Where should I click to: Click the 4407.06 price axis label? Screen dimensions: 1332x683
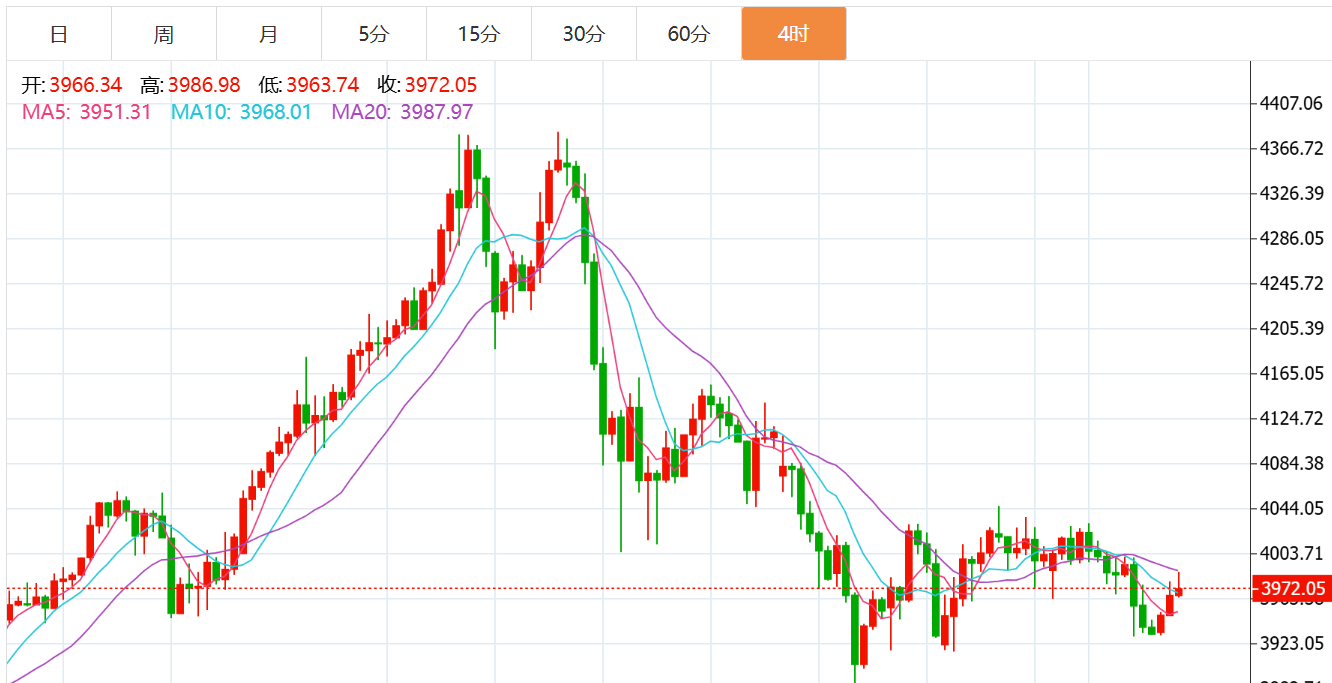1291,103
